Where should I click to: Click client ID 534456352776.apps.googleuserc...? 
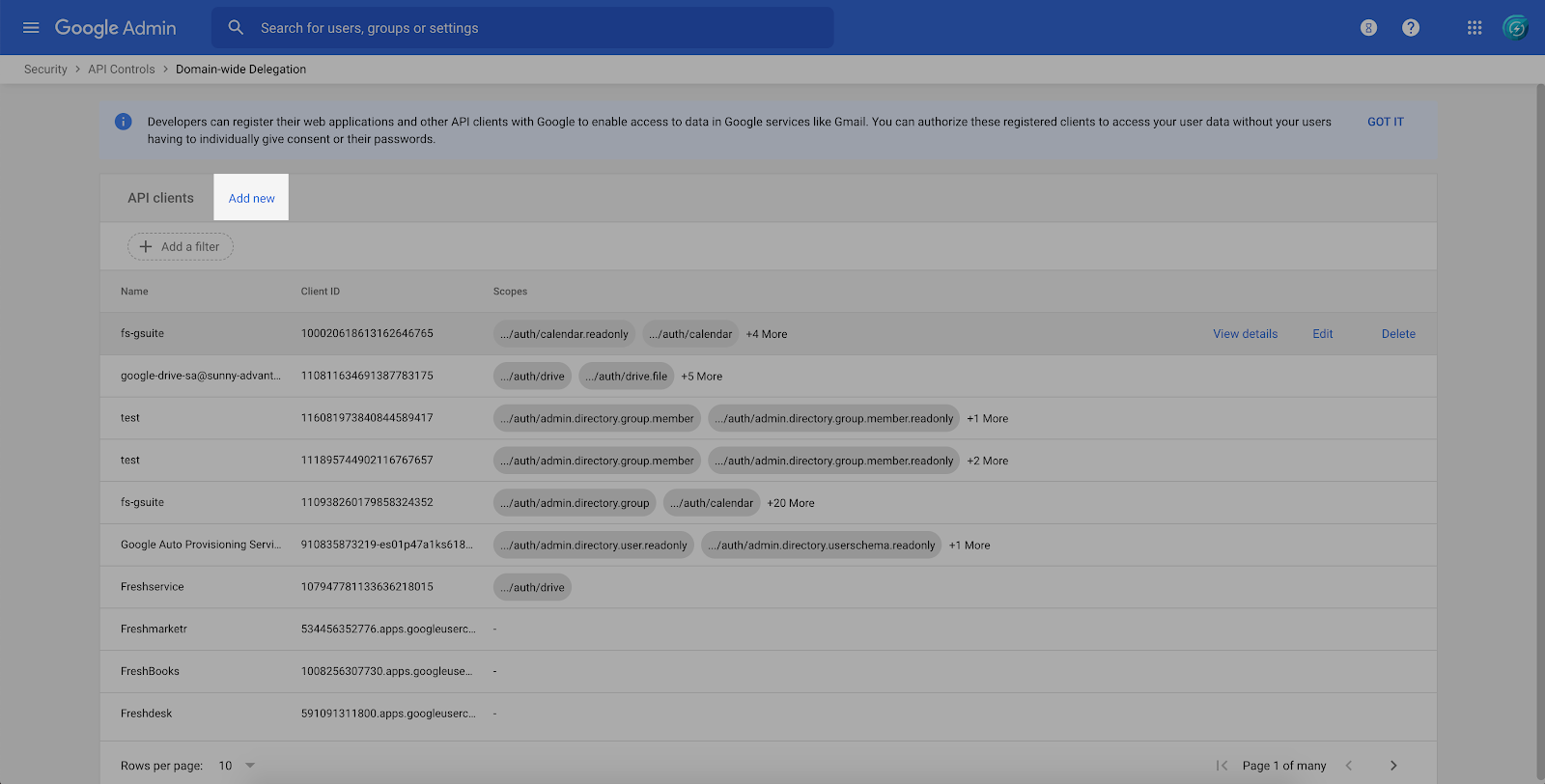point(388,629)
